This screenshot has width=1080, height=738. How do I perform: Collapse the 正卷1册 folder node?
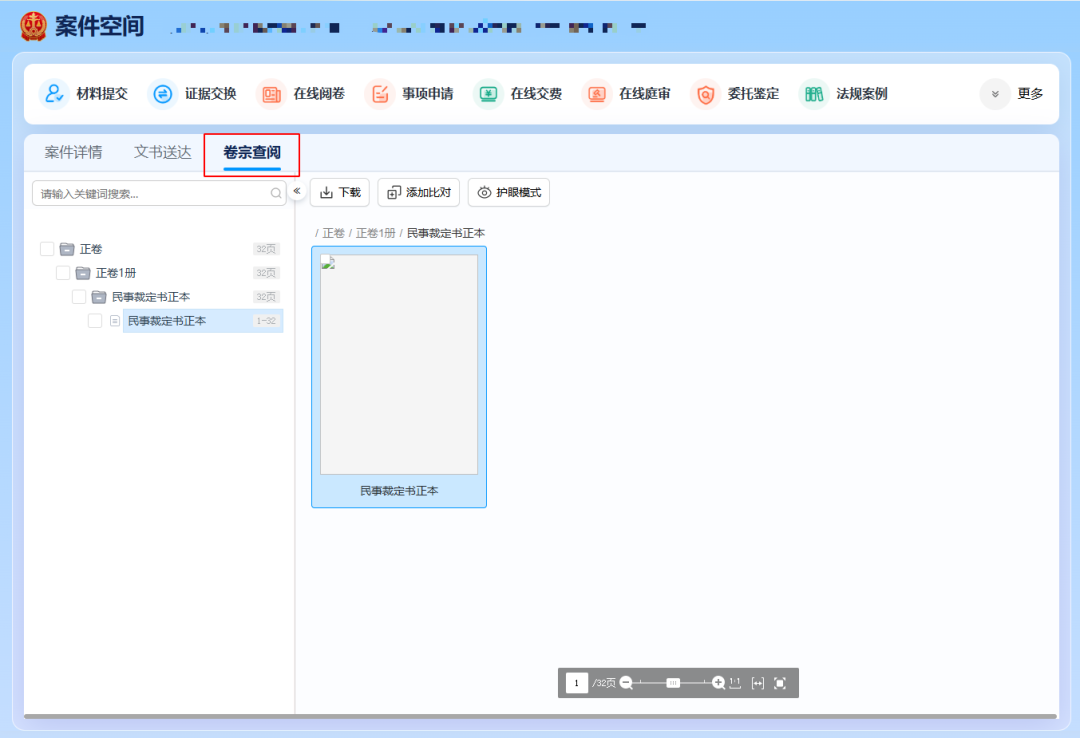83,273
